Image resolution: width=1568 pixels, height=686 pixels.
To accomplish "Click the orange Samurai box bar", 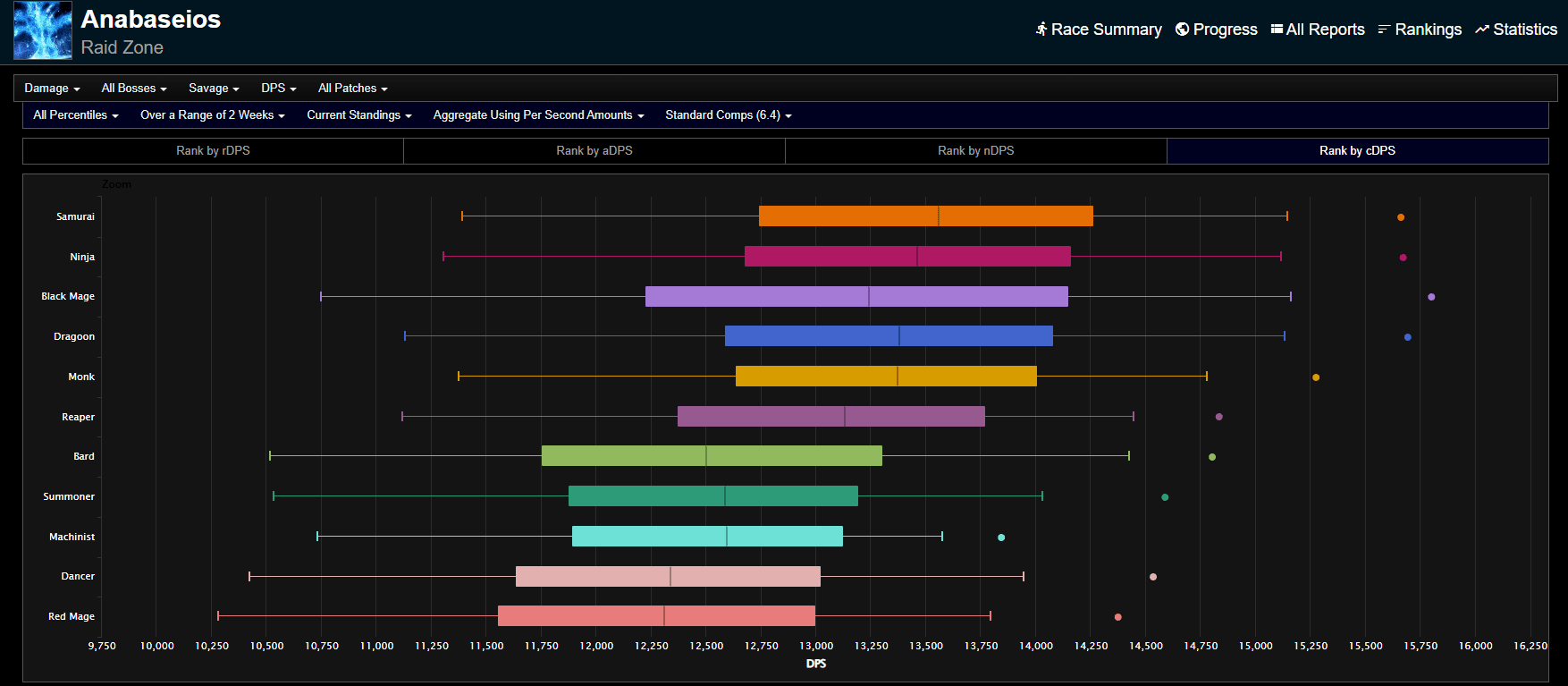I will point(925,216).
